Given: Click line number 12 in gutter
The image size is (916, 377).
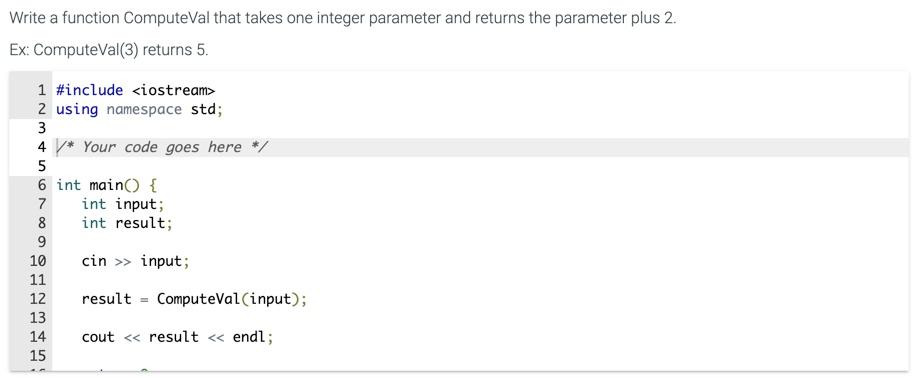Looking at the screenshot, I should (x=38, y=299).
